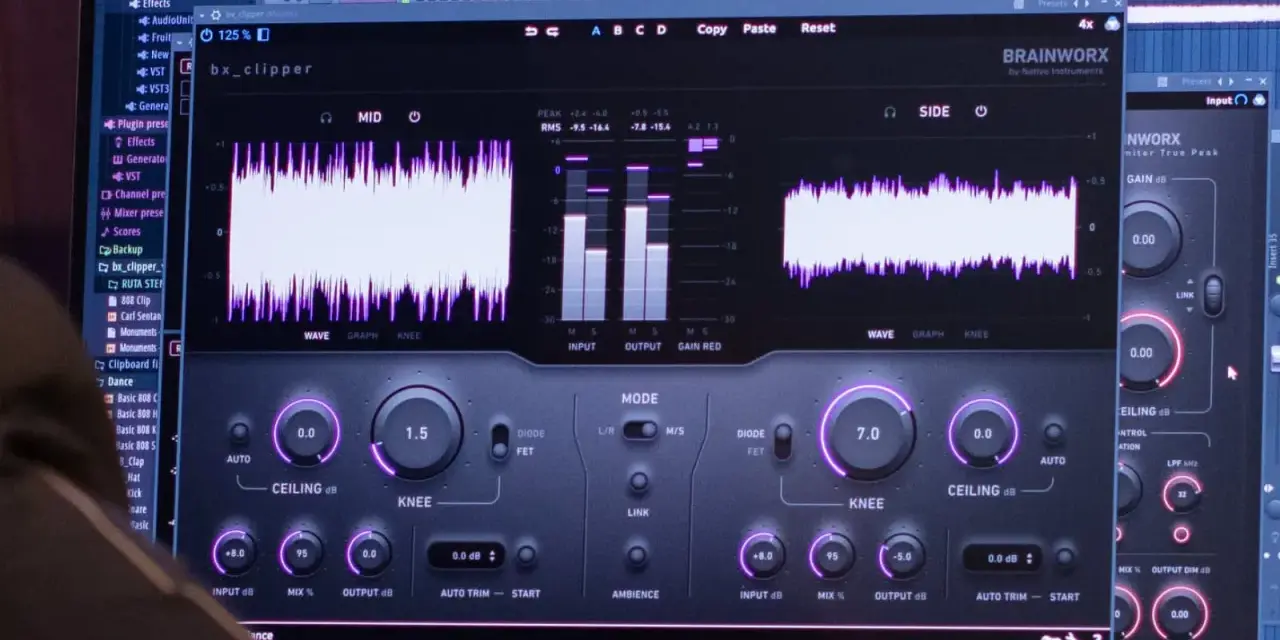This screenshot has height=640, width=1280.
Task: Toggle the L/R – M/S MODE switch
Action: [x=640, y=430]
